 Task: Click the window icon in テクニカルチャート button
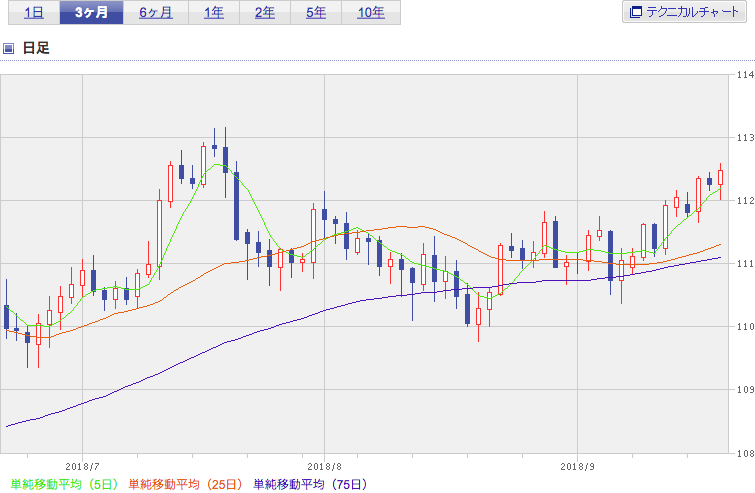pos(636,12)
